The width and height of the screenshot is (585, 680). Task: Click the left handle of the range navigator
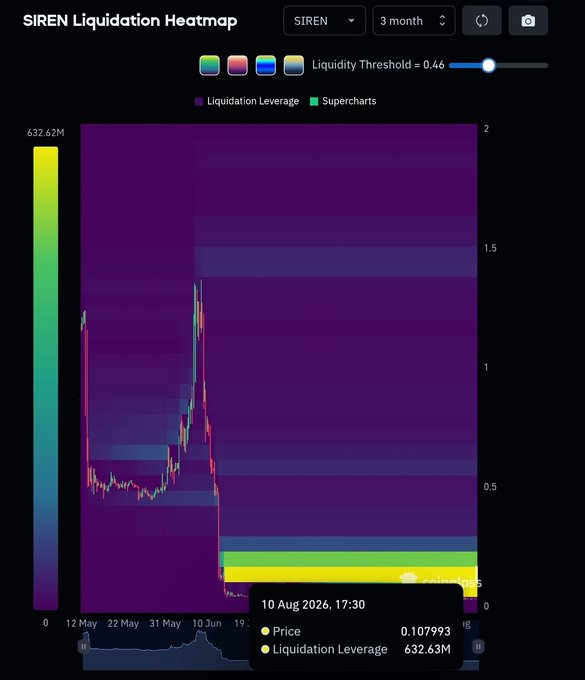click(x=83, y=647)
